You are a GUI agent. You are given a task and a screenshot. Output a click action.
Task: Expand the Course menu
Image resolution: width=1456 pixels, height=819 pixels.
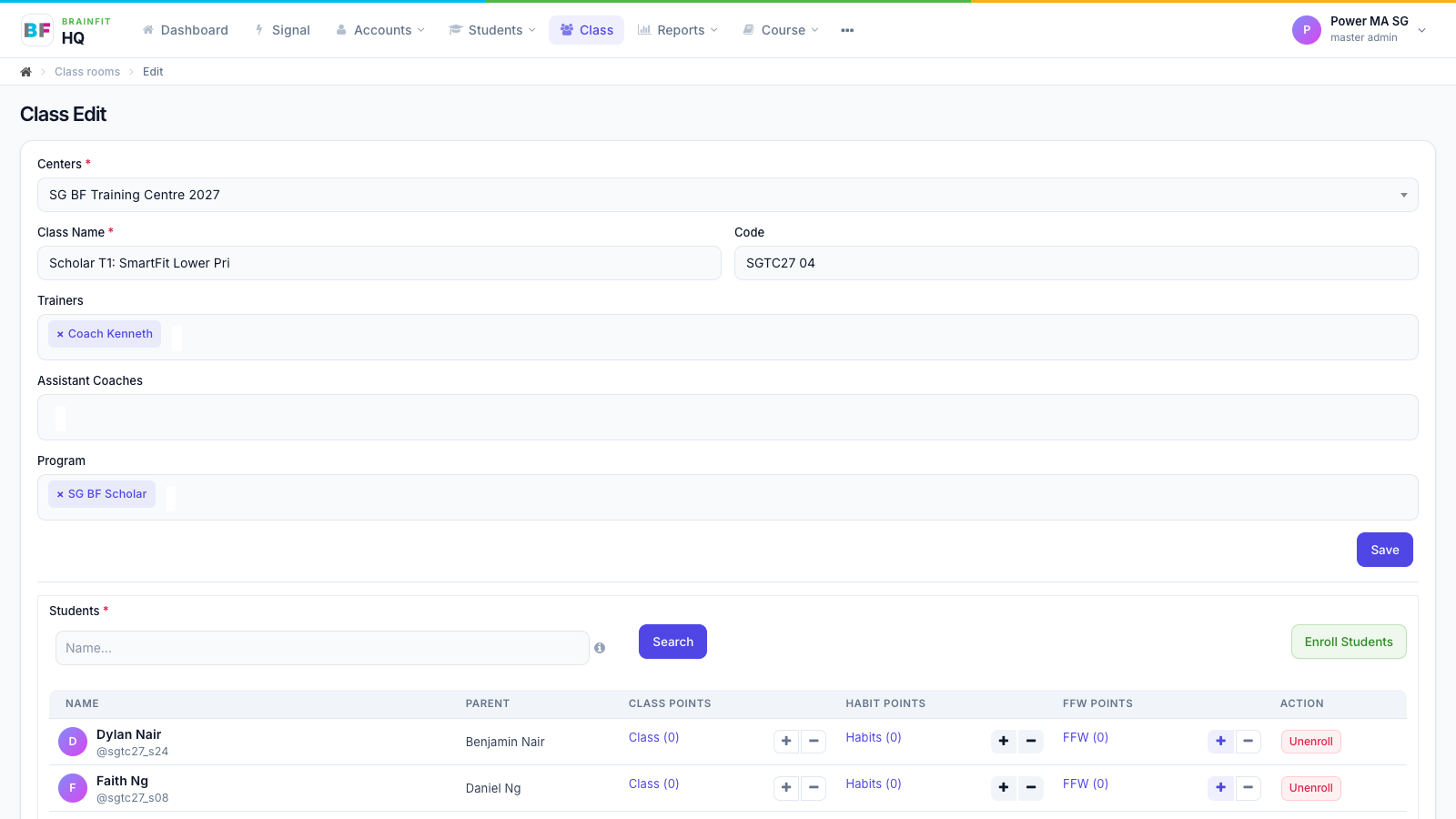point(781,30)
